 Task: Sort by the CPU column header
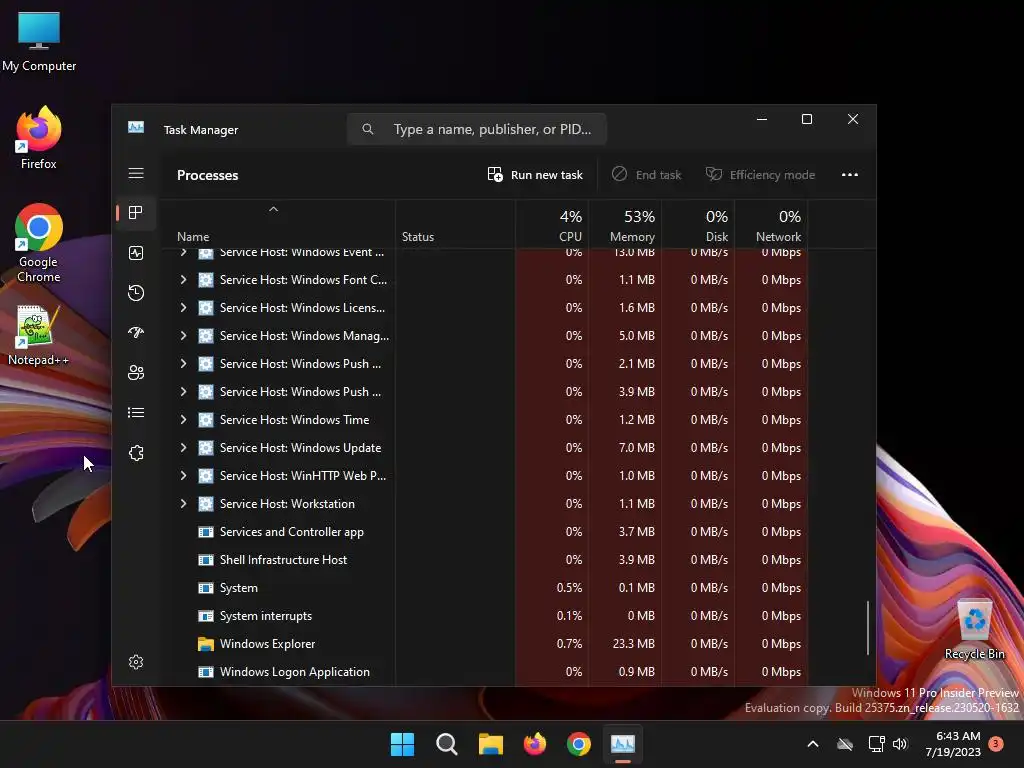[552, 225]
